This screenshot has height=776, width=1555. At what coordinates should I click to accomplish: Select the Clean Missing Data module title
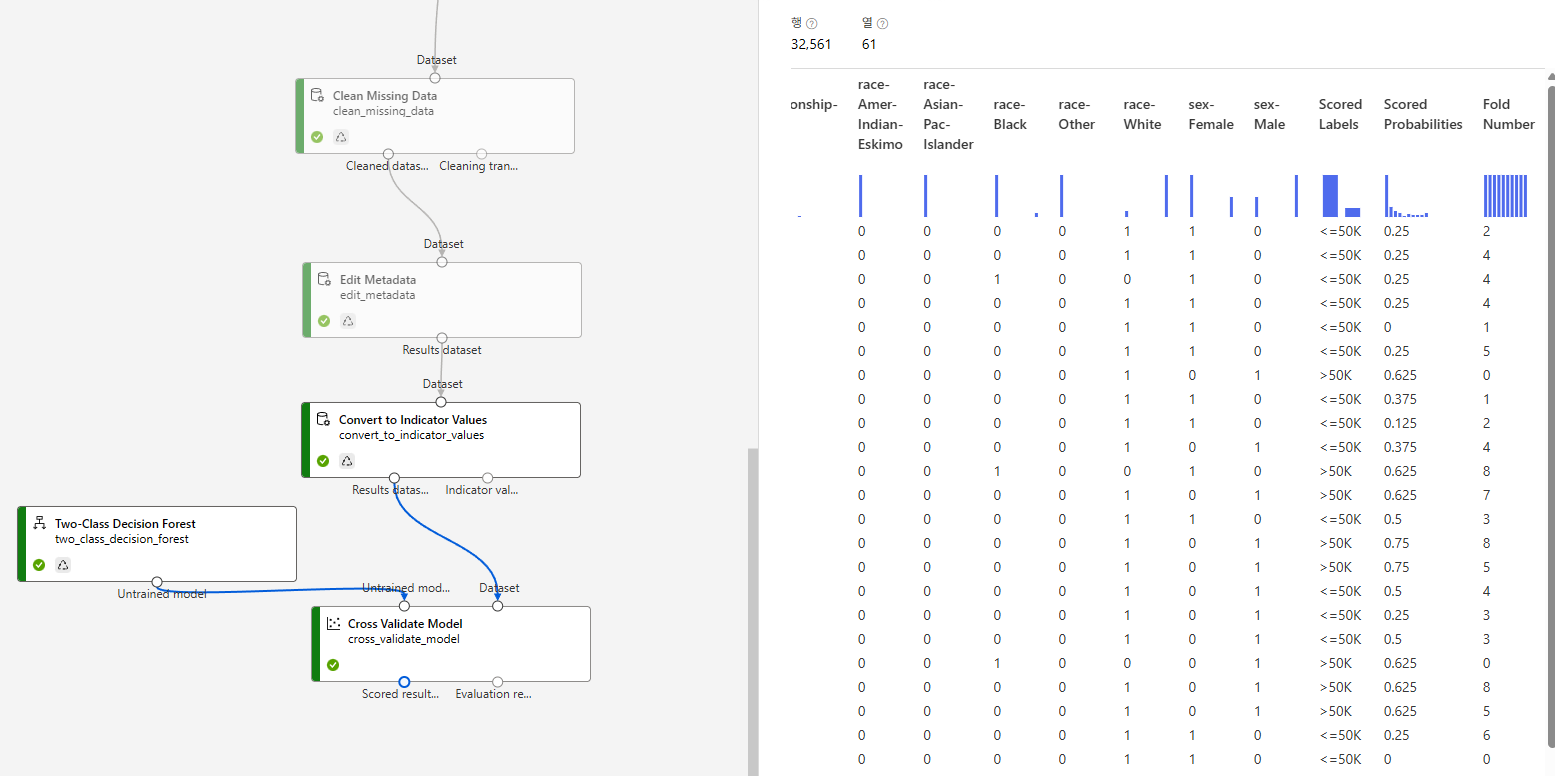click(x=385, y=96)
